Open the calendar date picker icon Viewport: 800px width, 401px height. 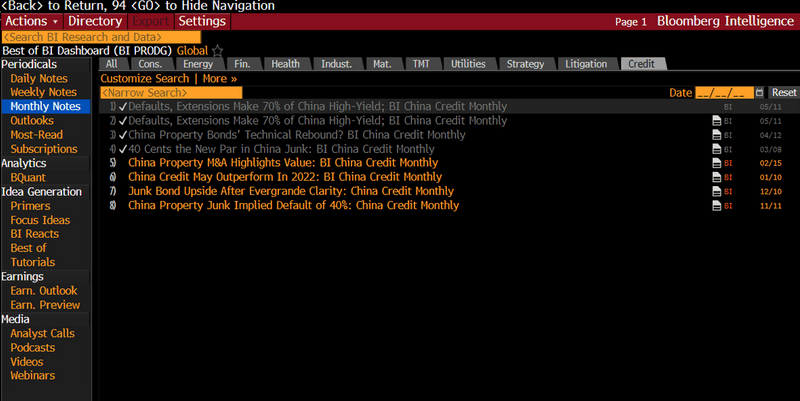tap(759, 92)
